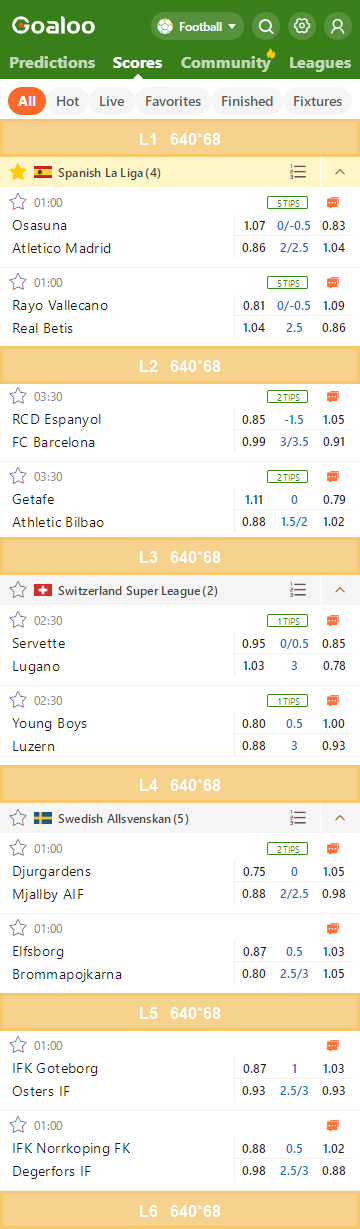
Task: Open the settings gear icon in header
Action: [301, 26]
